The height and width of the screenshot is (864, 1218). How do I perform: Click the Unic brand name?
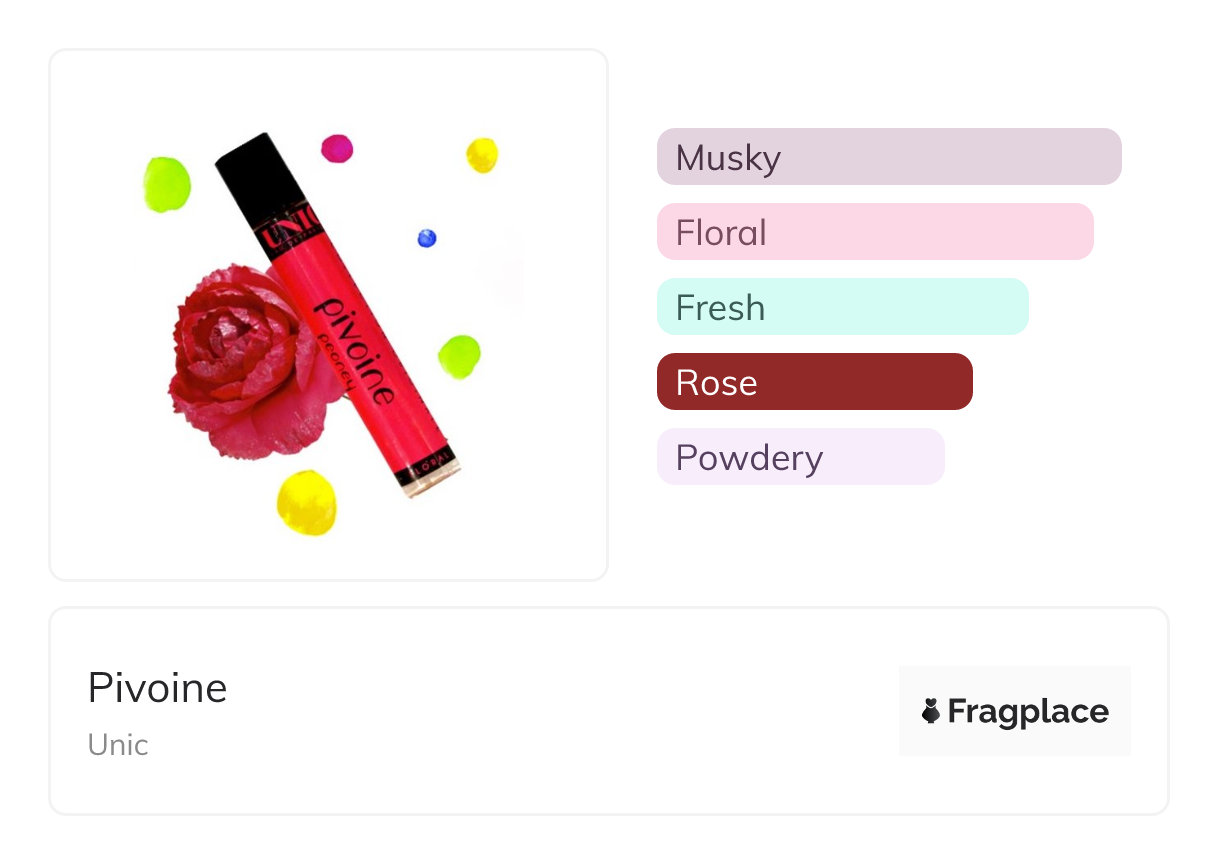118,745
